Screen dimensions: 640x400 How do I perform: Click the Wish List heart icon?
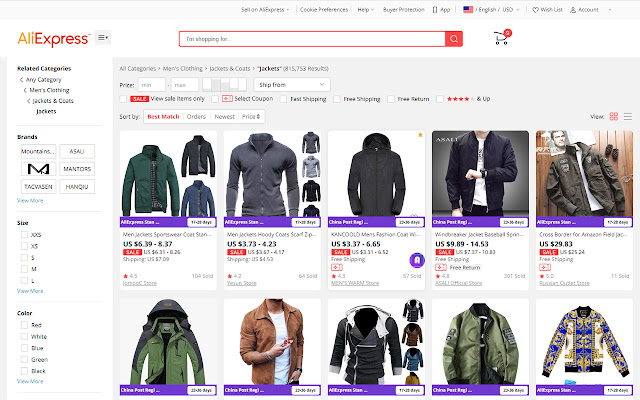coord(535,10)
